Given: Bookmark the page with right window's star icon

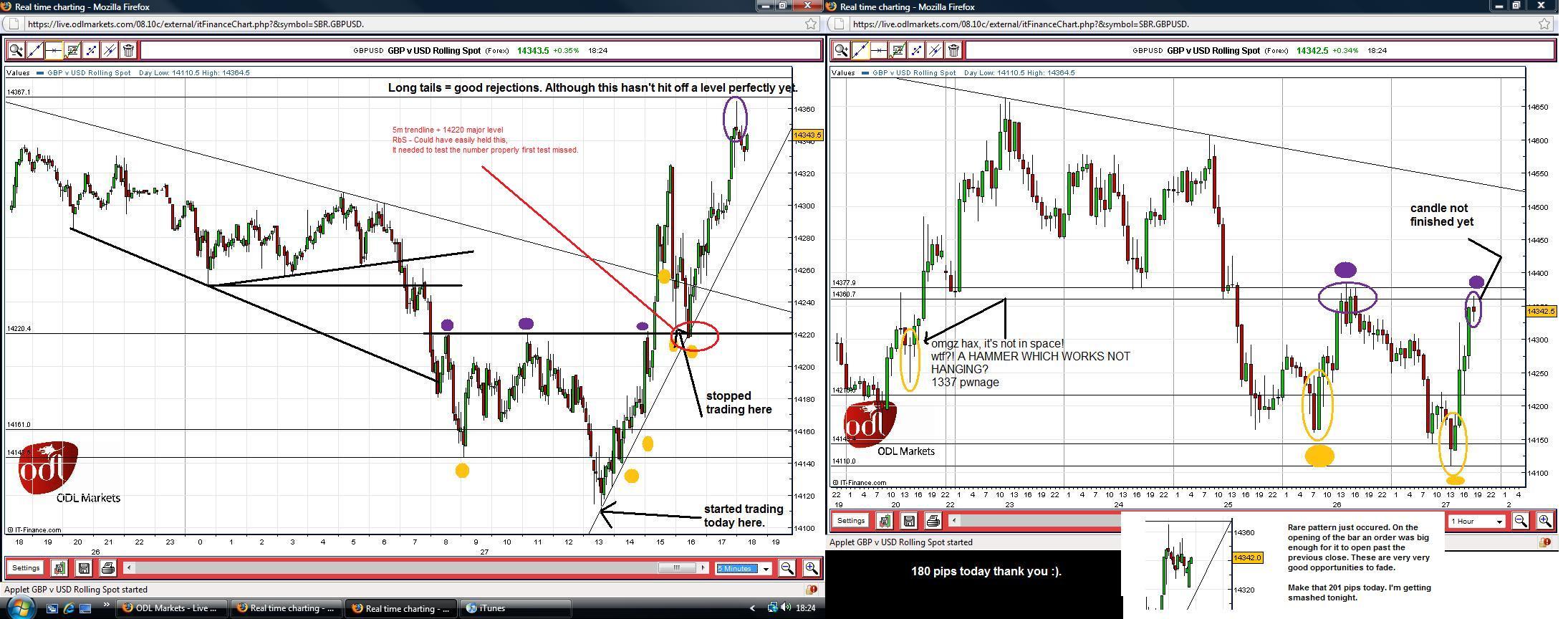Looking at the screenshot, I should click(x=1544, y=24).
